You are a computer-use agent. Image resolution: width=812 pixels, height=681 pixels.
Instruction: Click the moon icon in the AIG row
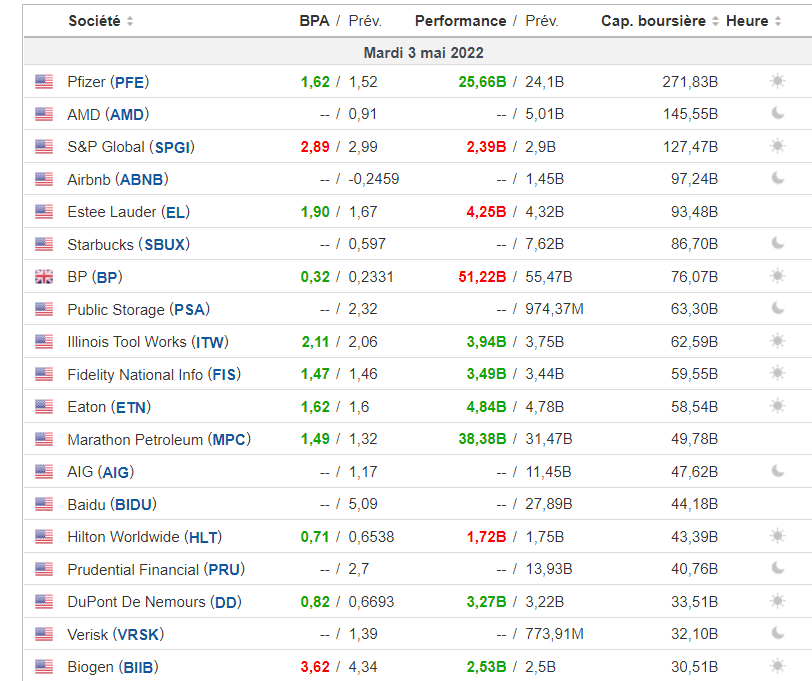pos(777,471)
